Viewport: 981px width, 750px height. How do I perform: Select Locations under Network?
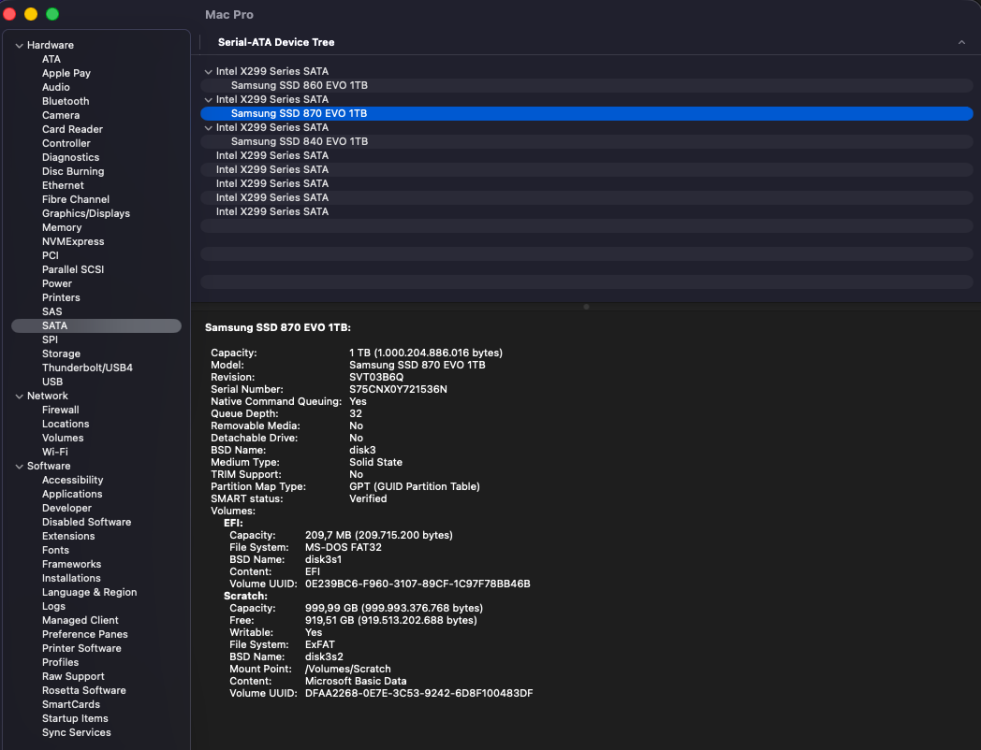pos(66,424)
